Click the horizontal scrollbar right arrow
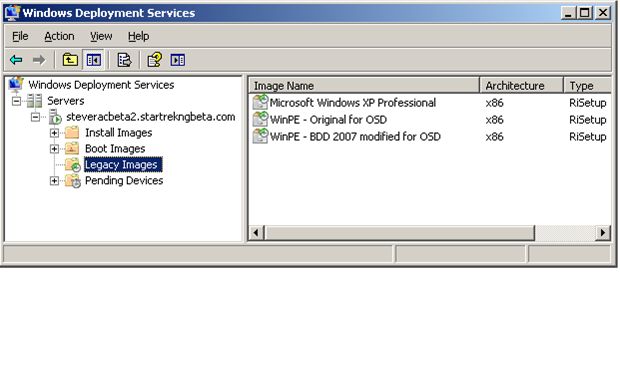 603,233
